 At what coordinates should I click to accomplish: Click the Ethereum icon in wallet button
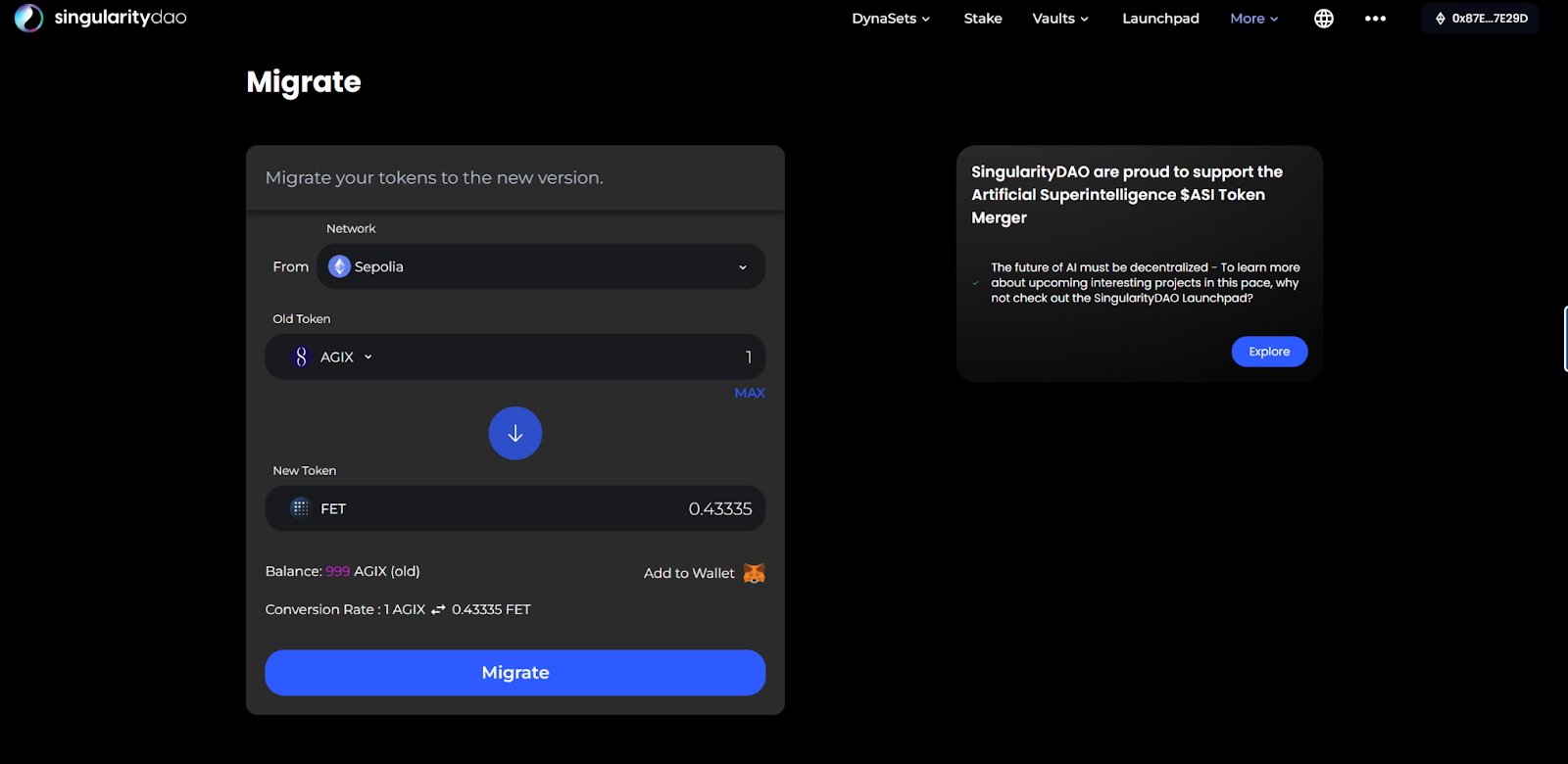(1440, 19)
